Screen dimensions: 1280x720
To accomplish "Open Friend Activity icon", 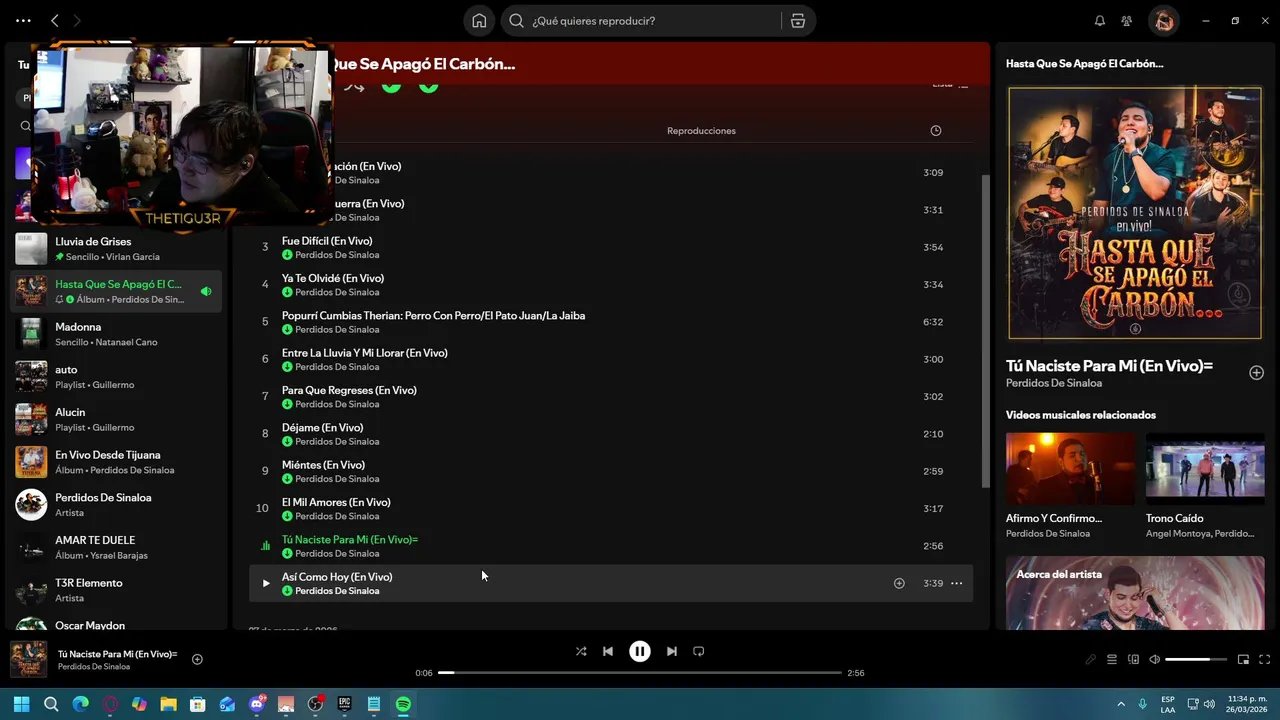I will (x=1127, y=21).
